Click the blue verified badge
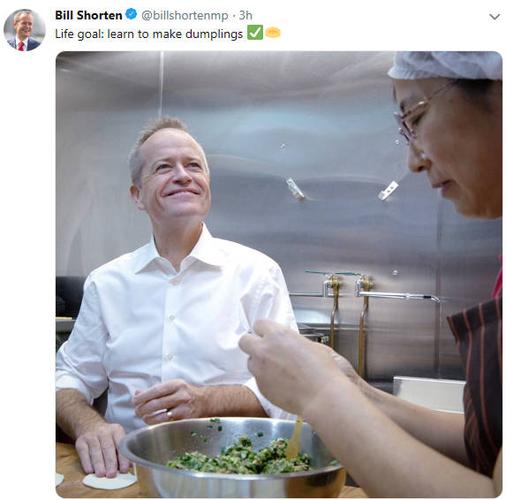 coord(131,14)
